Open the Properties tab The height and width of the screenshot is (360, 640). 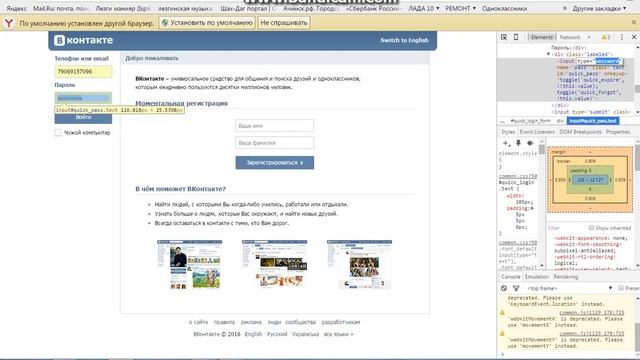coord(618,132)
